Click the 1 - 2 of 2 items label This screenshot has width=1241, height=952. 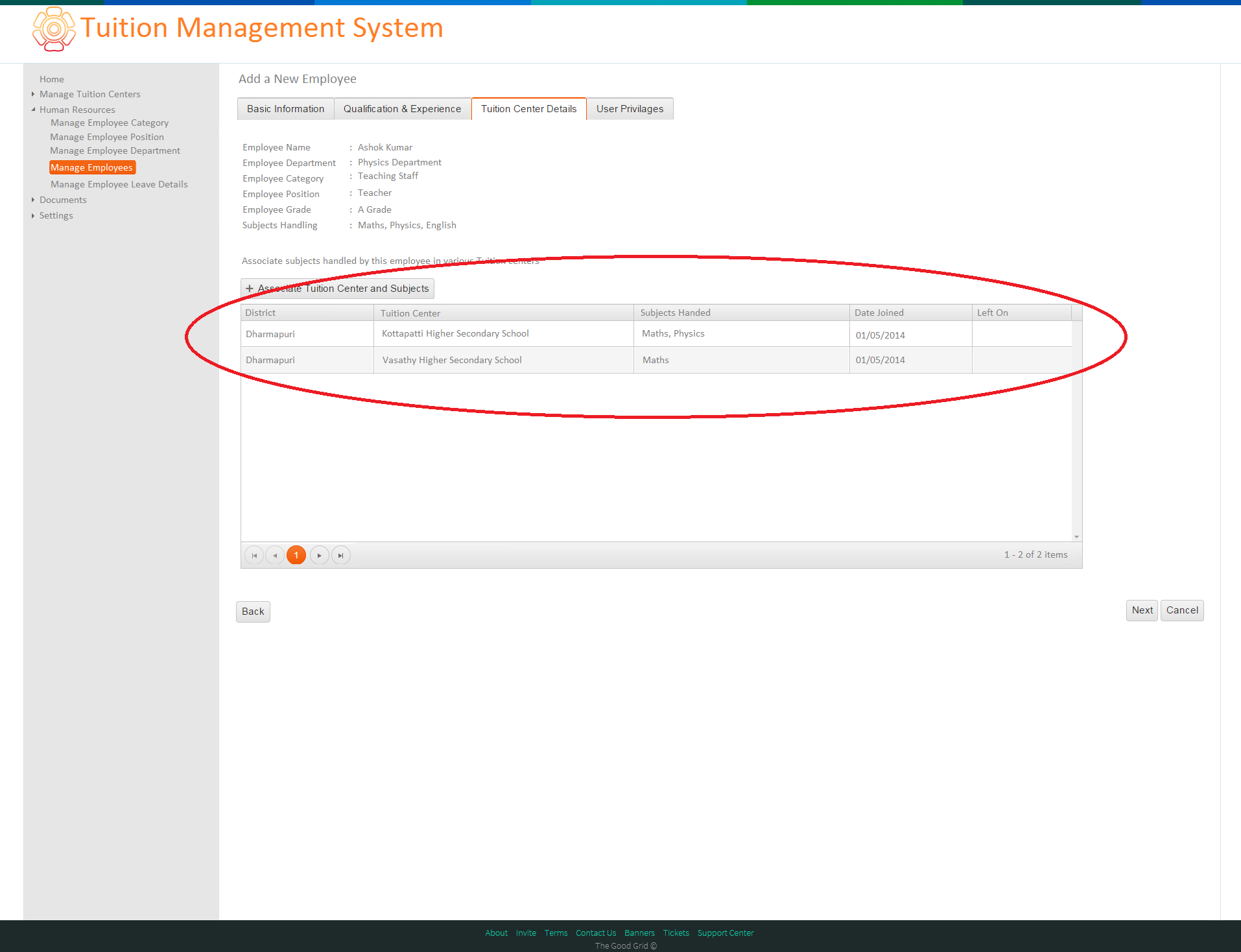pos(1035,554)
